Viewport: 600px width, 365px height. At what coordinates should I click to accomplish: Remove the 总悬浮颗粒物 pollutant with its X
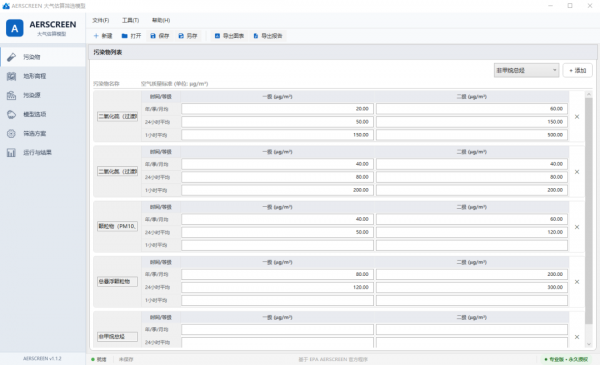point(577,282)
